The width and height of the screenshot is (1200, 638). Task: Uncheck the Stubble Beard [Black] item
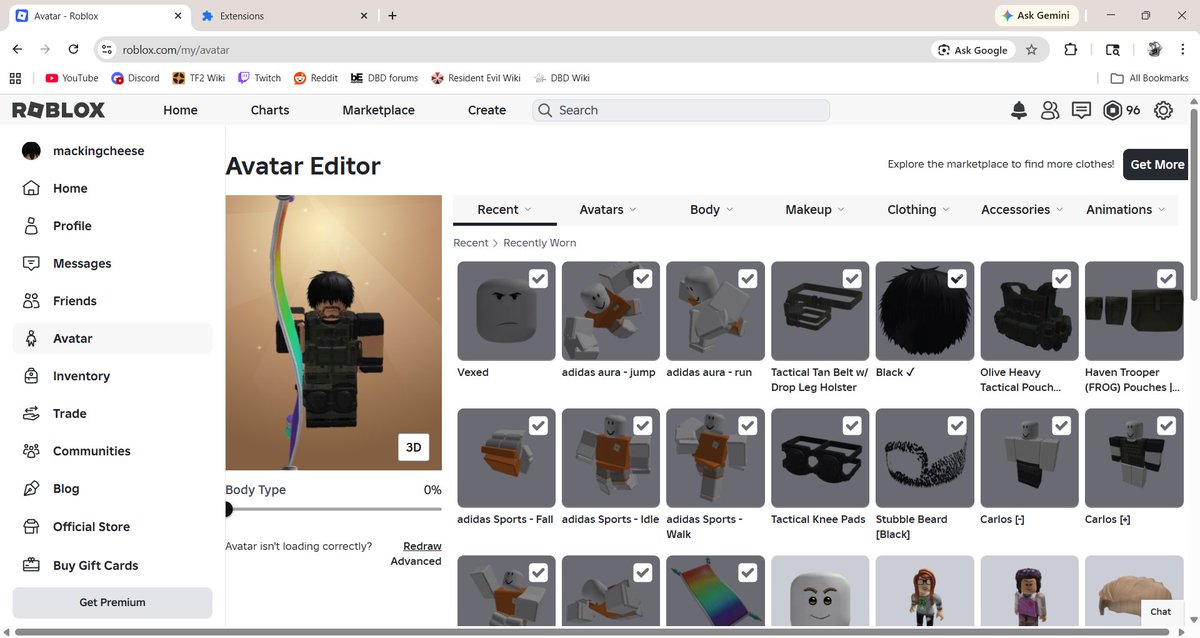pos(957,425)
